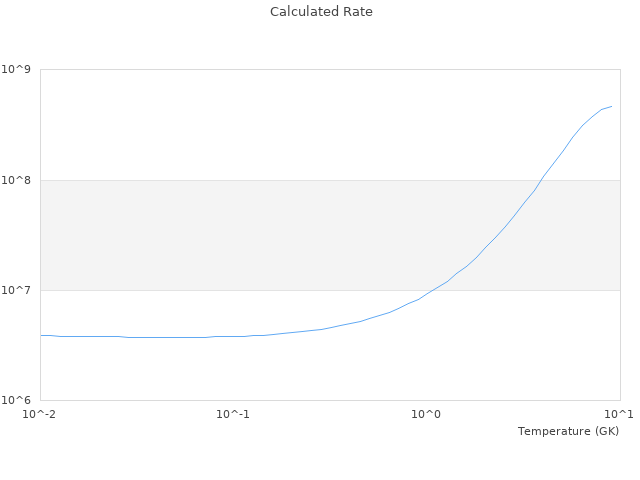Select the 10^9 y-axis tick label

[17, 70]
